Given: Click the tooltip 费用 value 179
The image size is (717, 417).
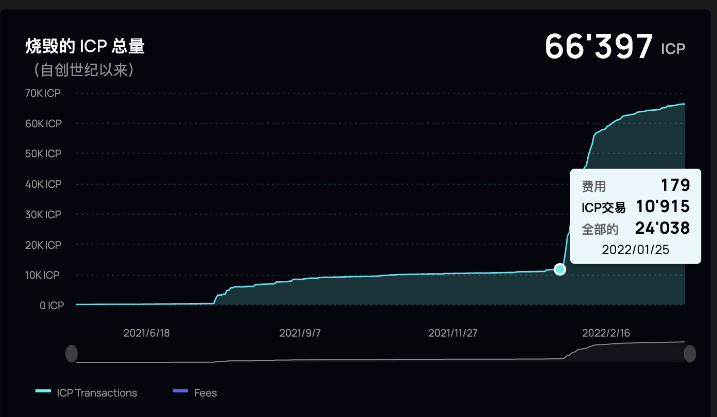Looking at the screenshot, I should (675, 185).
